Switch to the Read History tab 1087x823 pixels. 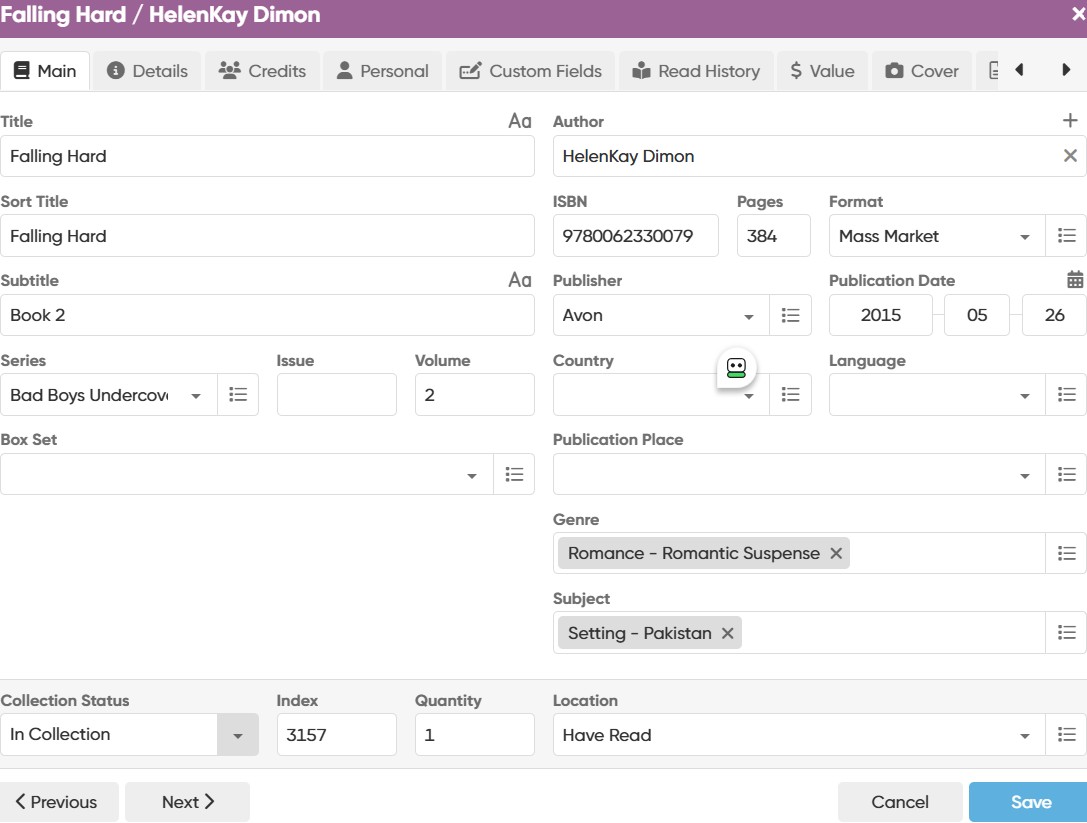click(x=696, y=71)
